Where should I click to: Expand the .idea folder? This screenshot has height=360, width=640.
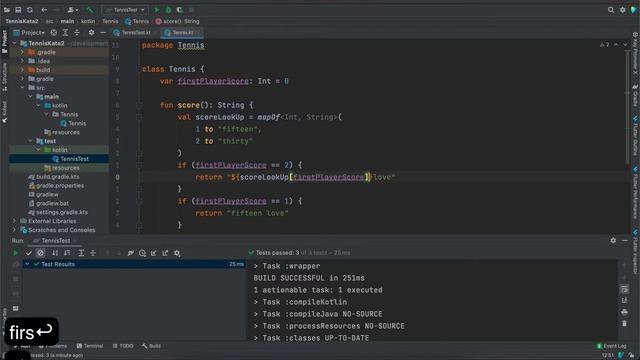(x=22, y=61)
